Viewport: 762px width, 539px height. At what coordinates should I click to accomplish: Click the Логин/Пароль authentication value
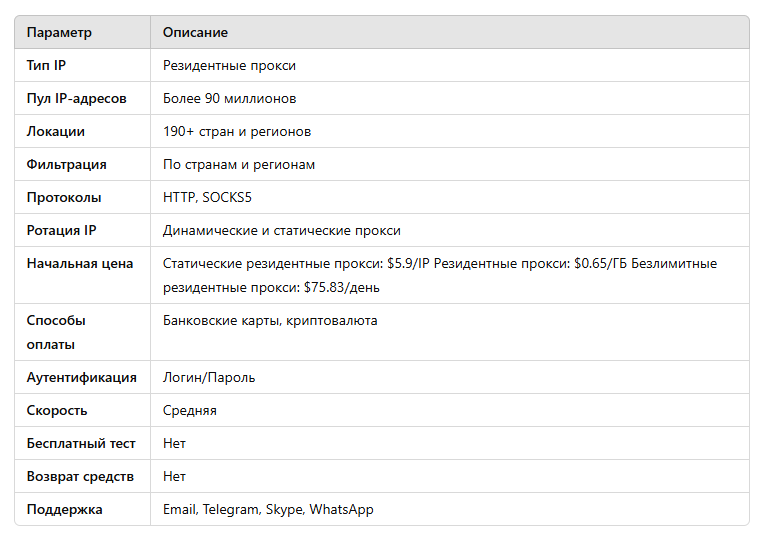click(208, 378)
